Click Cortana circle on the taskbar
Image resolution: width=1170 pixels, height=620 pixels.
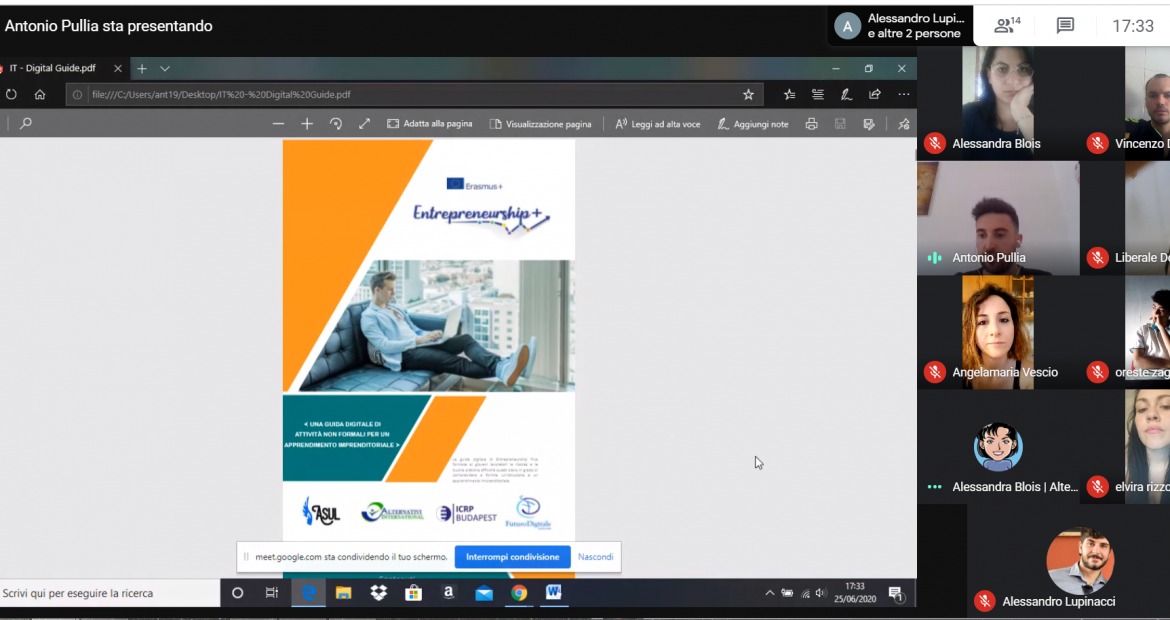(237, 593)
